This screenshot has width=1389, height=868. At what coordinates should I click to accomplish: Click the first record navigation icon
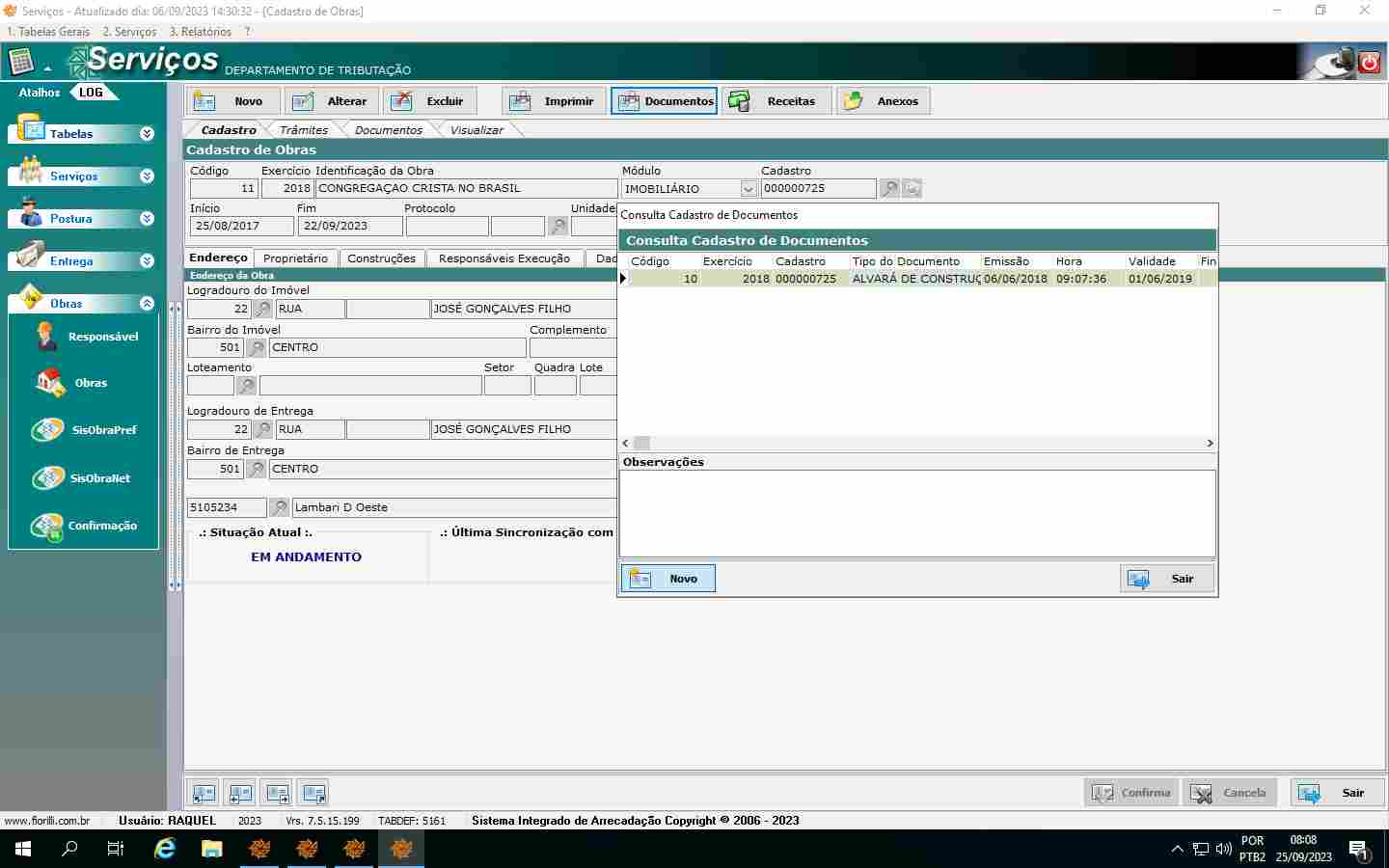204,794
